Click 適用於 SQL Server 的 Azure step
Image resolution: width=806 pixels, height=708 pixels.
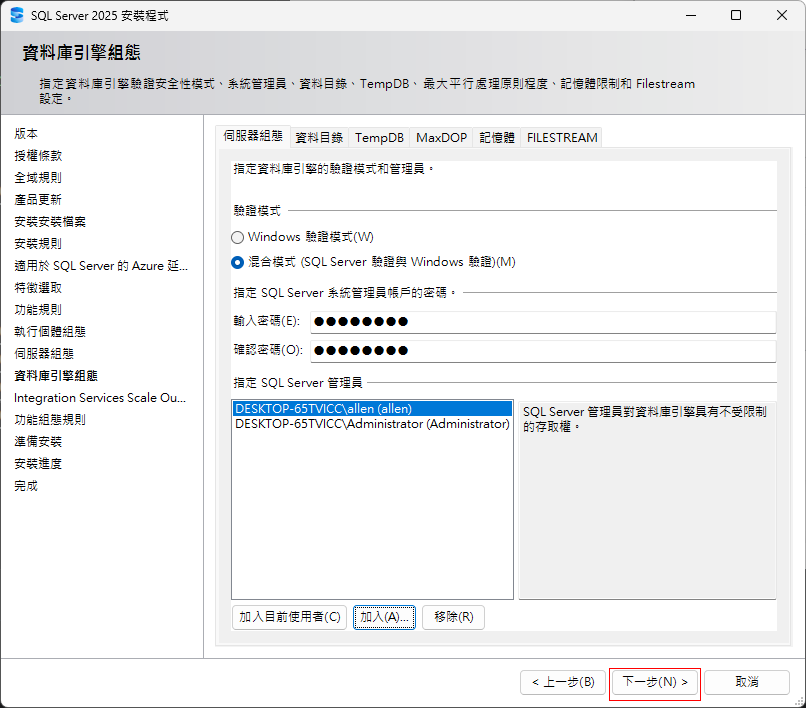tap(101, 266)
